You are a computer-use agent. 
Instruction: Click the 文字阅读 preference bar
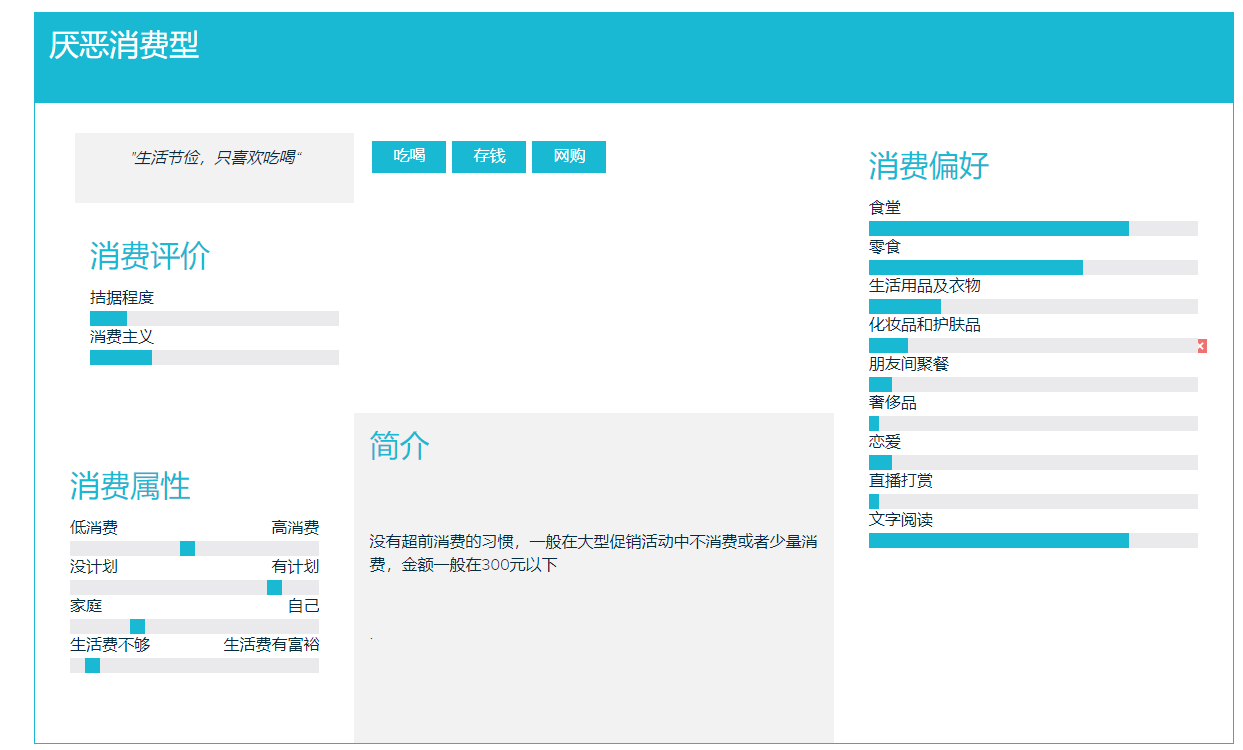click(1032, 541)
